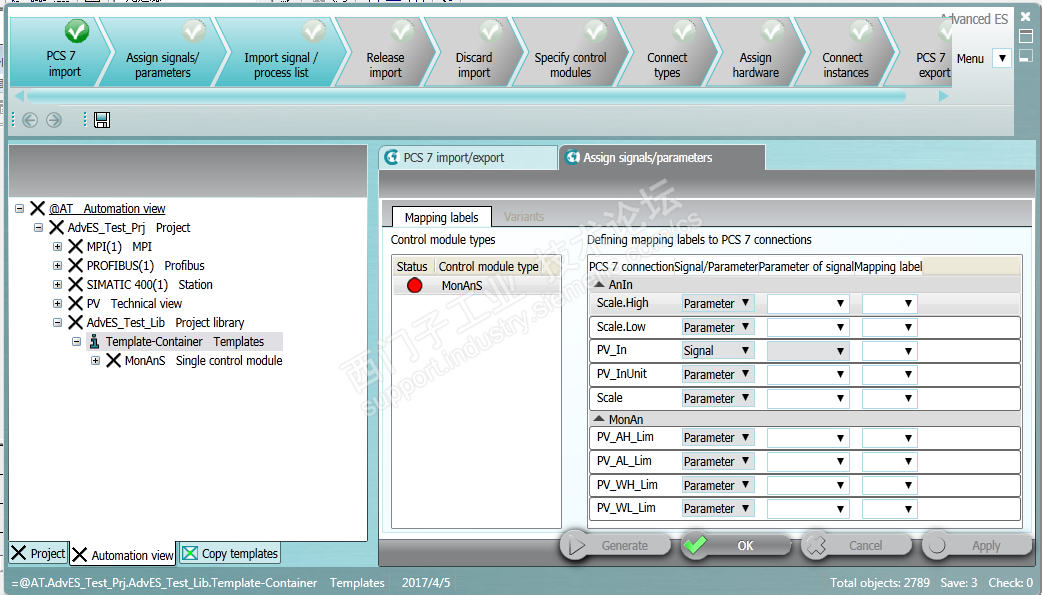
Task: Click the Specify control modules workflow step
Action: click(x=570, y=53)
